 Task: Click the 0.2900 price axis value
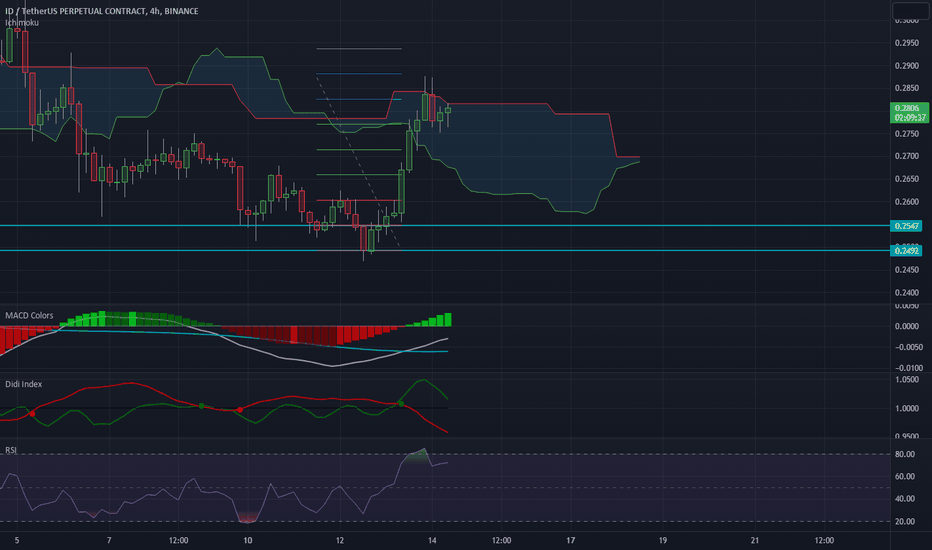click(906, 65)
